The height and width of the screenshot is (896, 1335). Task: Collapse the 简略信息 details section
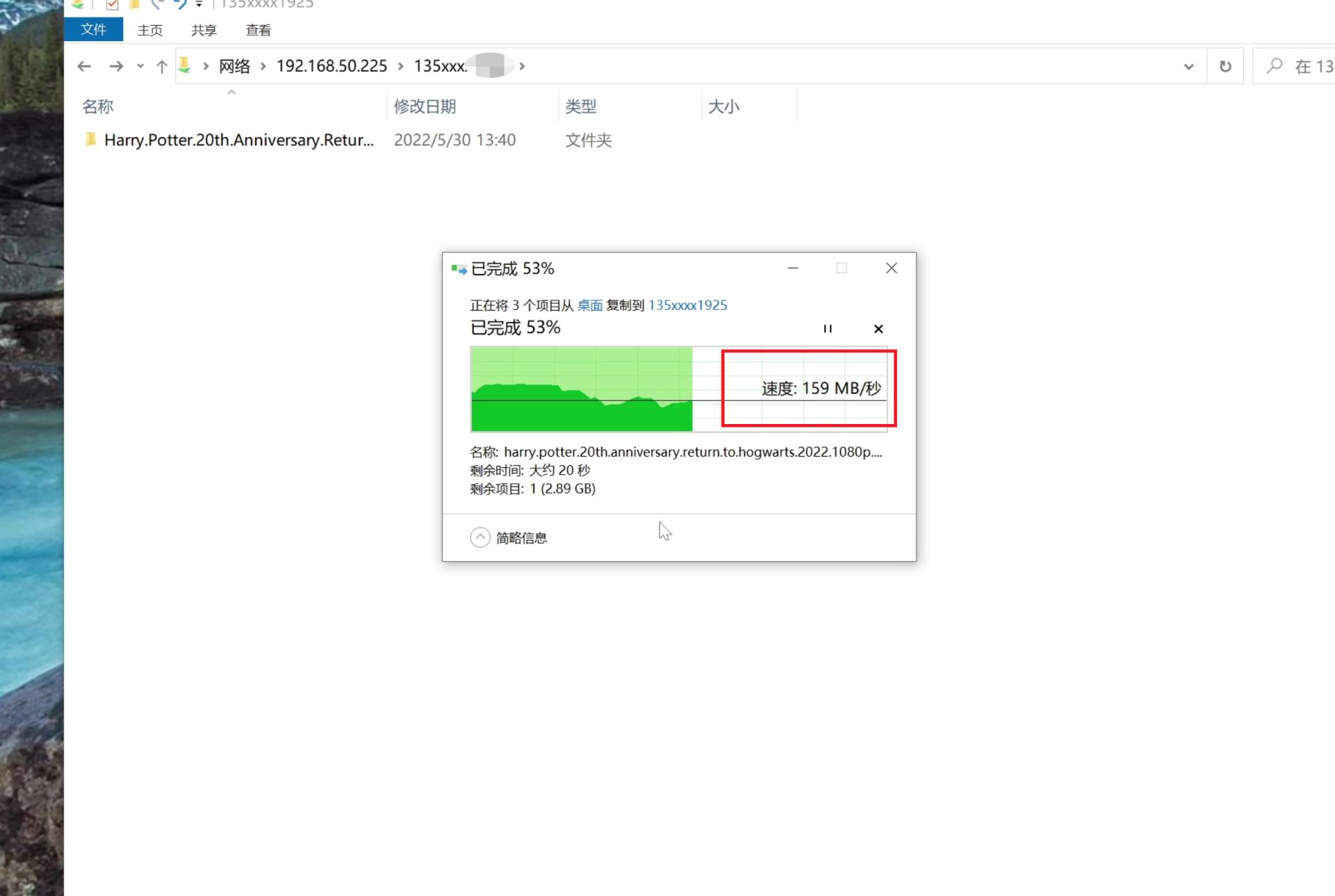tap(480, 537)
